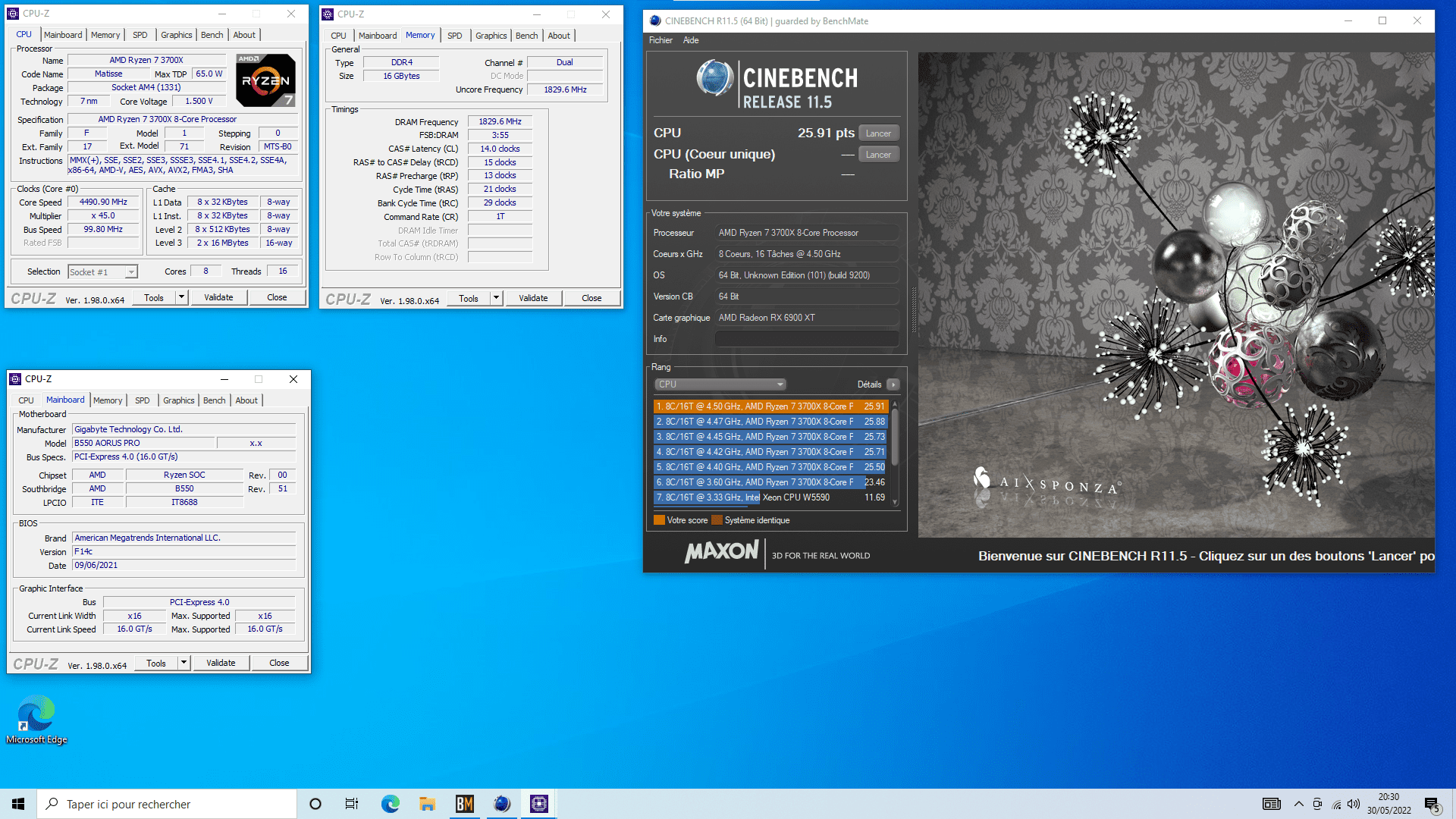Click the Cinebench title bar icon

[x=655, y=20]
